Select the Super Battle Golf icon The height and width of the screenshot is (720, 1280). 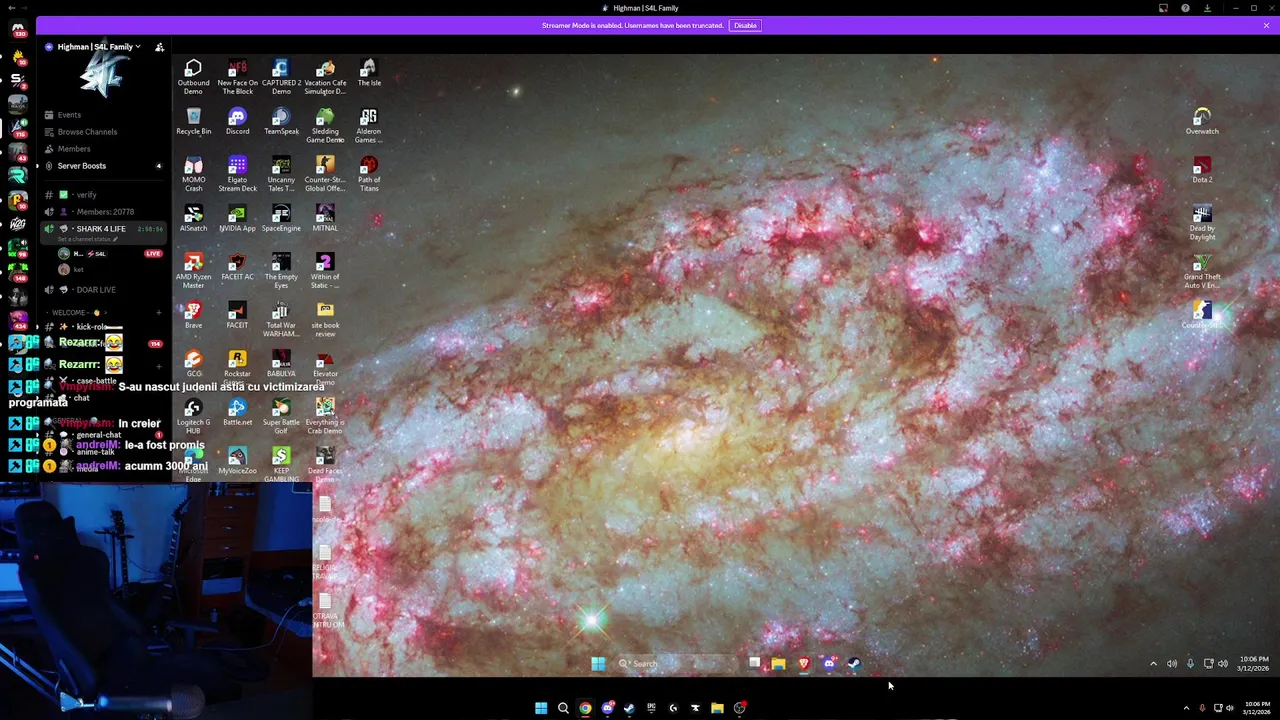pos(281,417)
